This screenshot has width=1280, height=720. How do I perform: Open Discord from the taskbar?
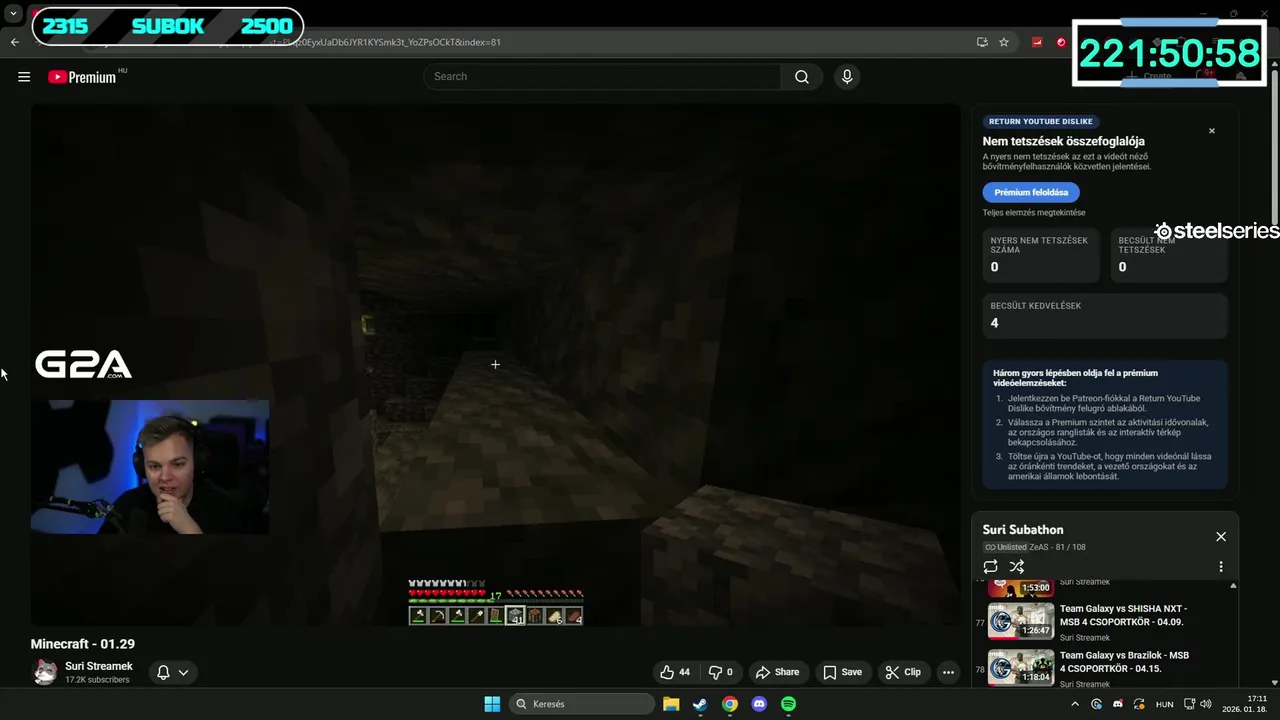point(759,704)
